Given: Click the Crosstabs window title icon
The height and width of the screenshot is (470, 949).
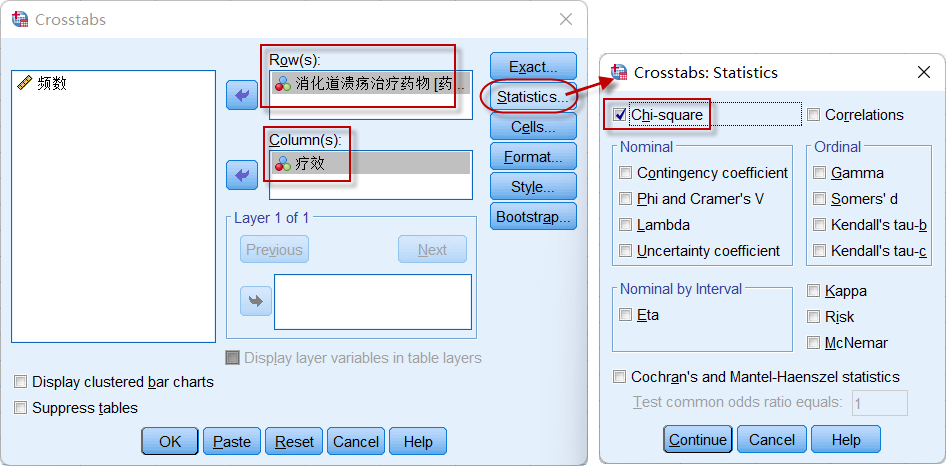Looking at the screenshot, I should [x=20, y=19].
